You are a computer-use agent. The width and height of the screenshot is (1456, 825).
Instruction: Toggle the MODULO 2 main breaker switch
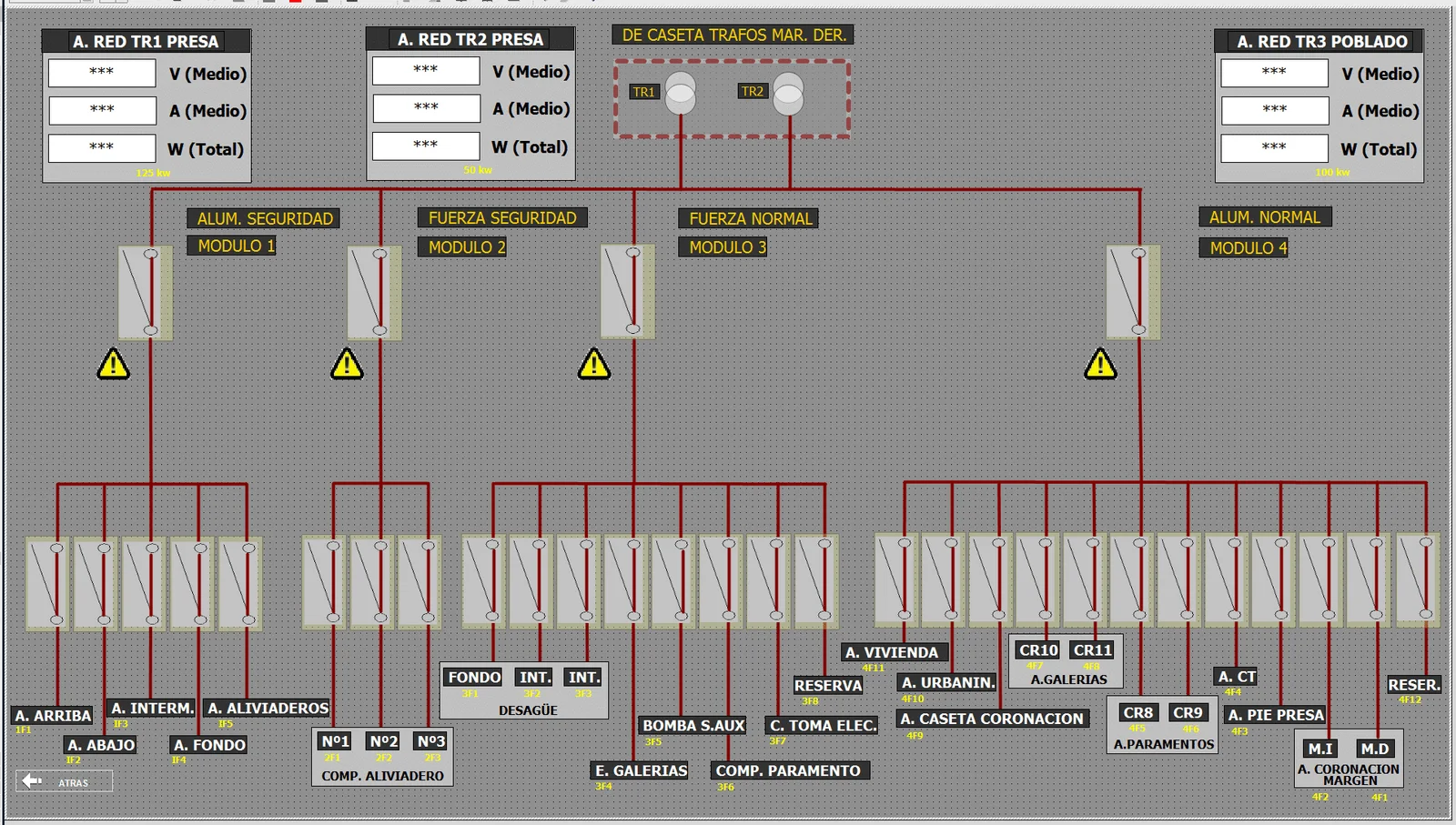coord(374,292)
